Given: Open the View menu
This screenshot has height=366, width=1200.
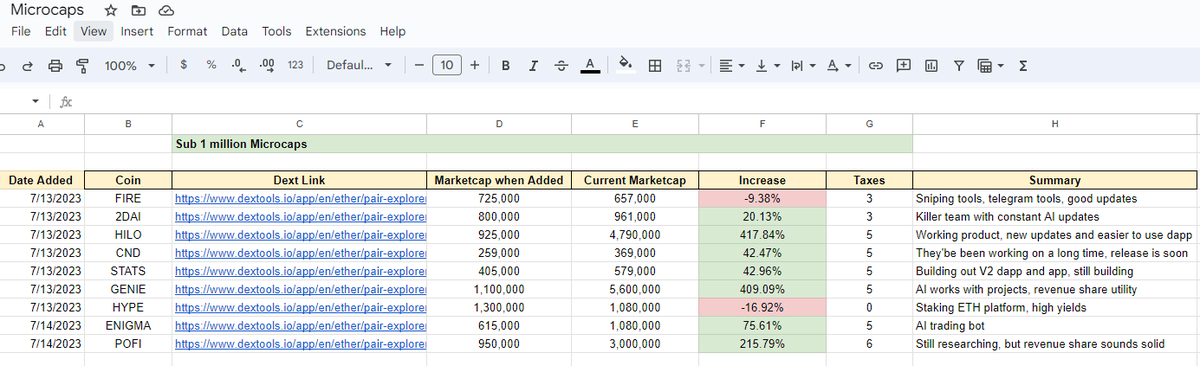Looking at the screenshot, I should tap(93, 31).
